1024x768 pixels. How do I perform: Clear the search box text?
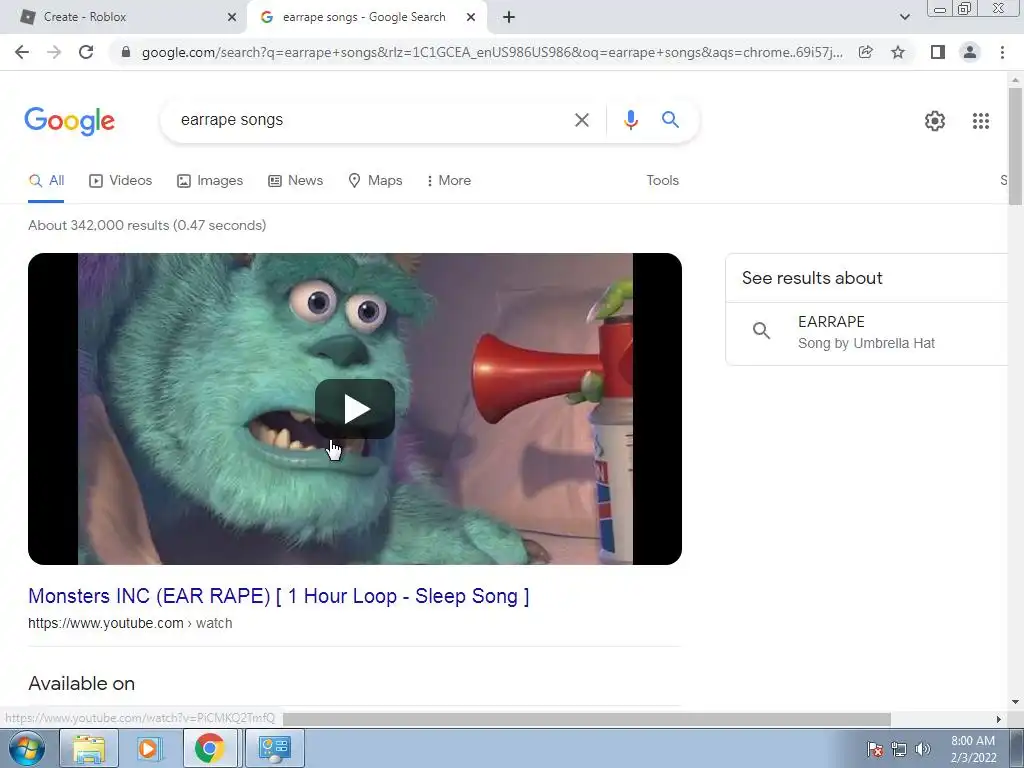pos(581,120)
